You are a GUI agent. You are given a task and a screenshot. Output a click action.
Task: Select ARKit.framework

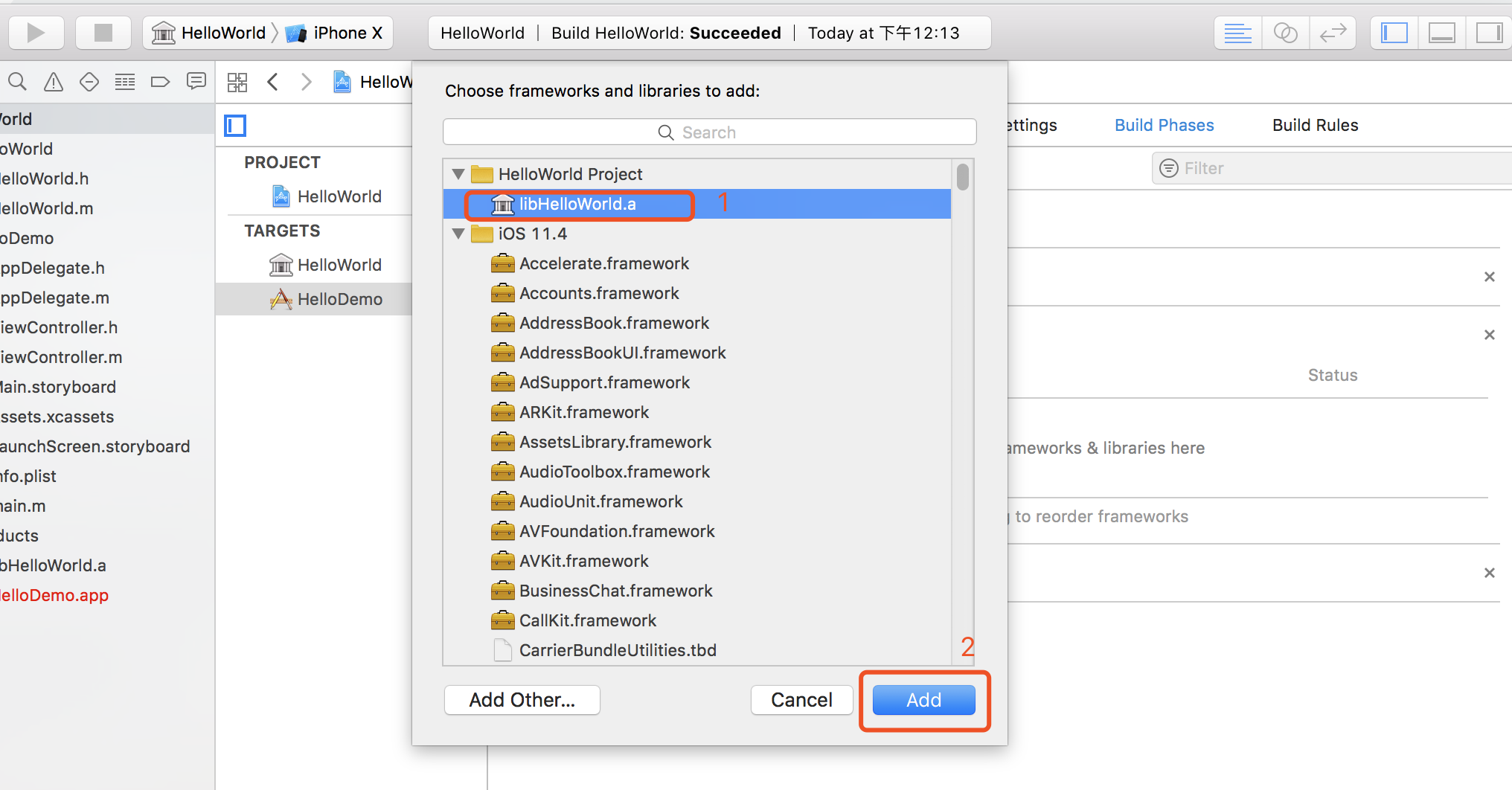[696, 412]
